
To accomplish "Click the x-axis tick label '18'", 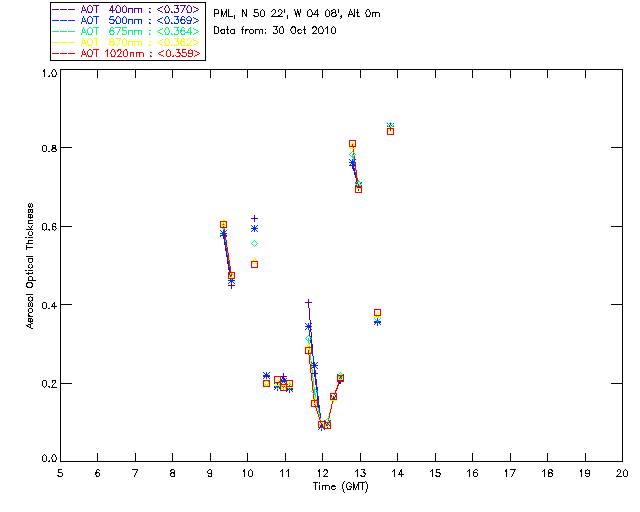I will click(548, 473).
